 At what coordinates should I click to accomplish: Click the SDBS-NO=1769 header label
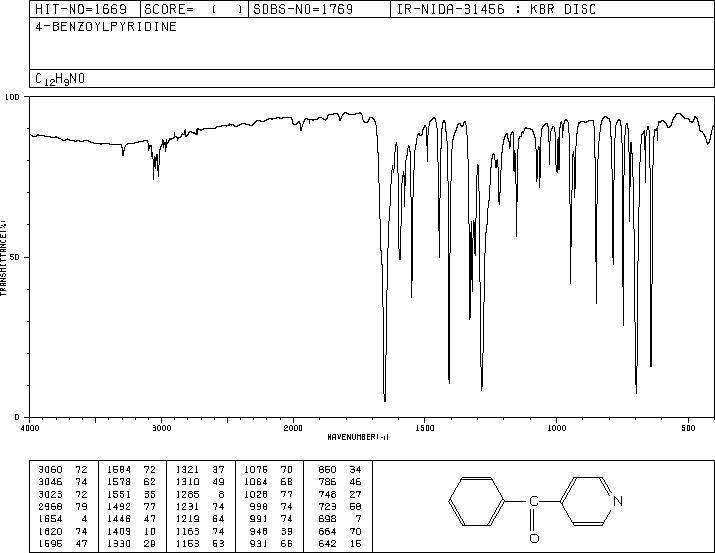click(x=303, y=9)
